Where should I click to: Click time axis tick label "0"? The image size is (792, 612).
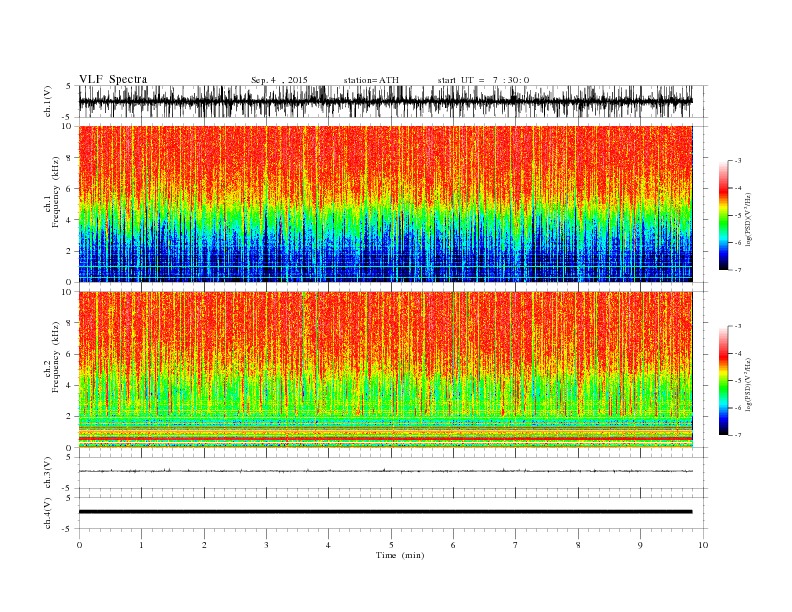click(x=79, y=545)
